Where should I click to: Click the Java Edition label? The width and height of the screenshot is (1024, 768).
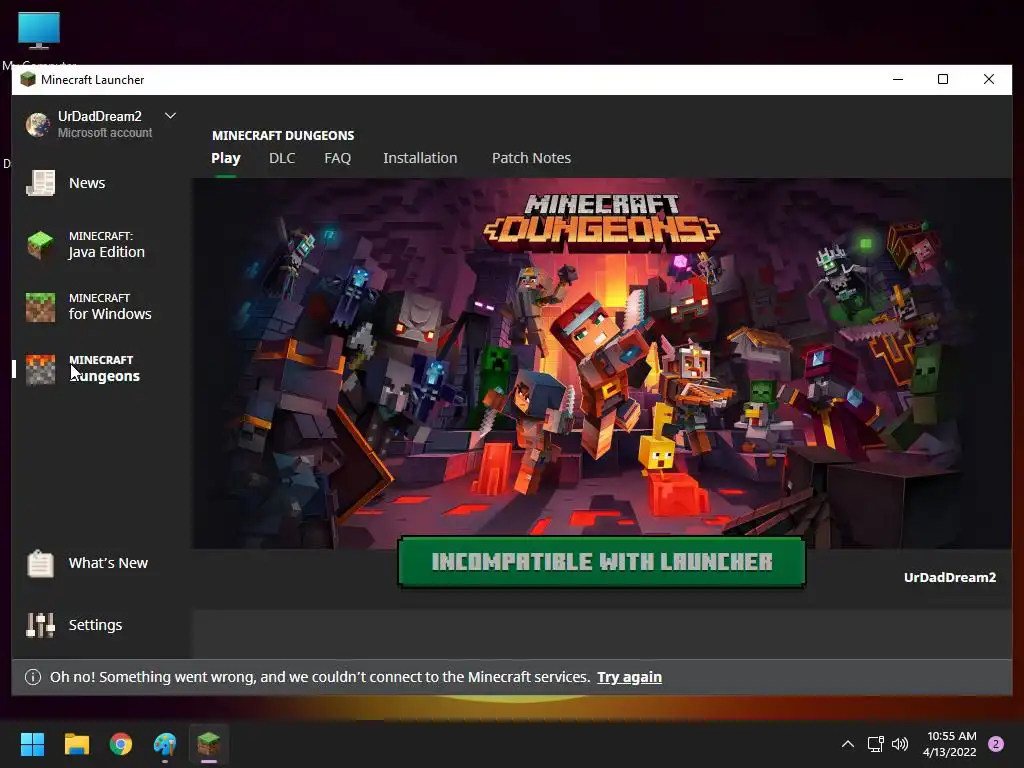click(x=106, y=252)
